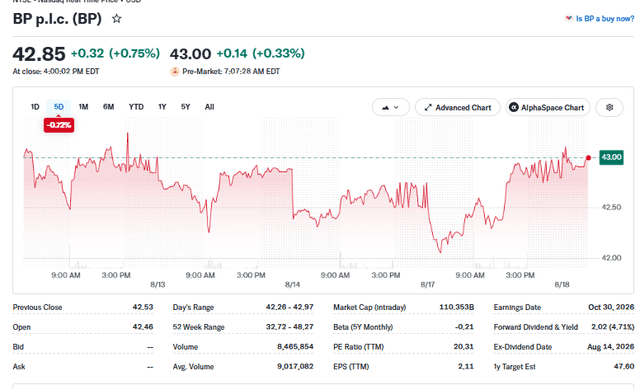Click the 52 Week Range label
The image size is (640, 389).
(198, 327)
